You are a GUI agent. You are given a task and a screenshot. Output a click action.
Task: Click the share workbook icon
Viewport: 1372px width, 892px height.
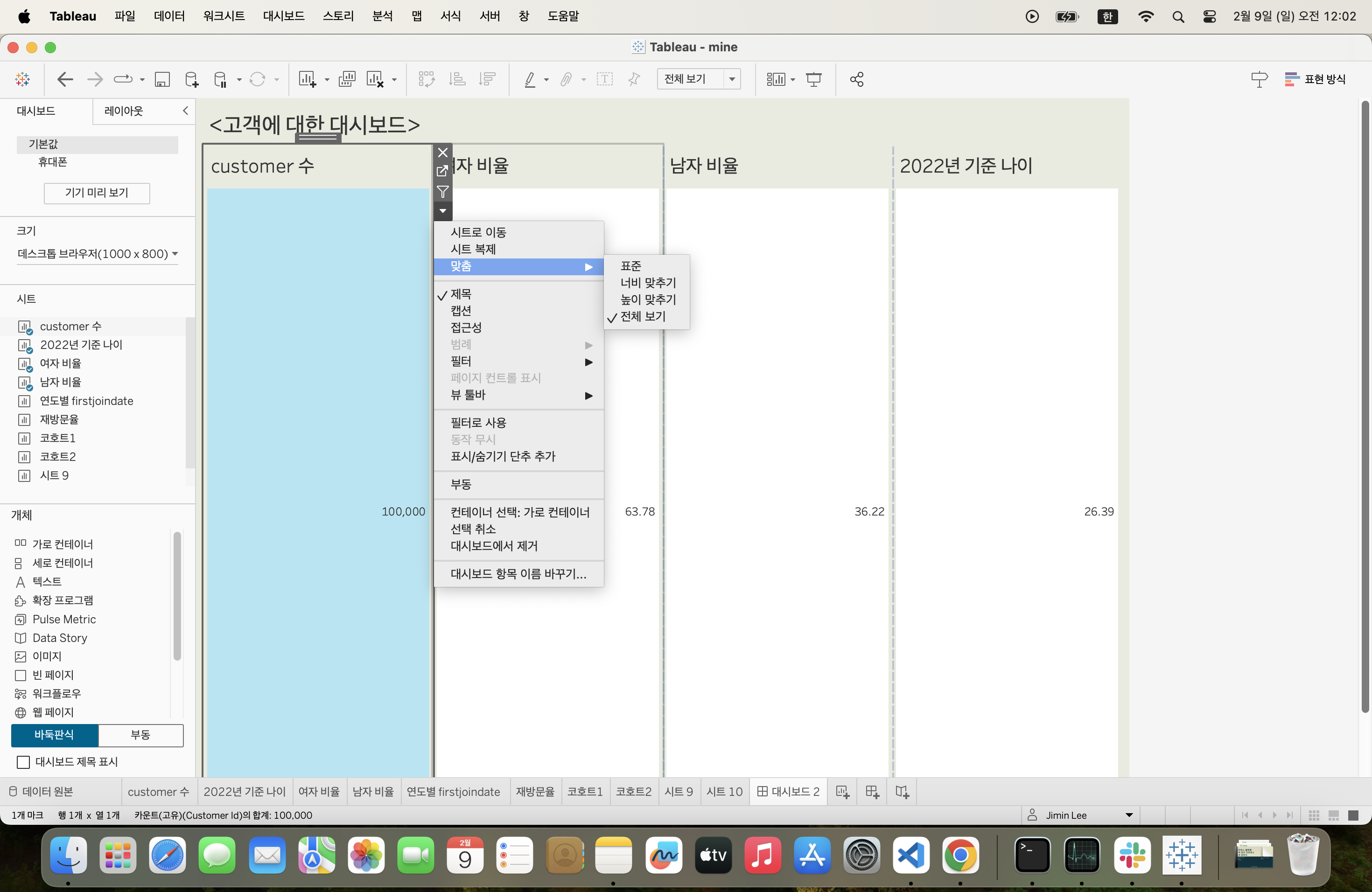[857, 79]
